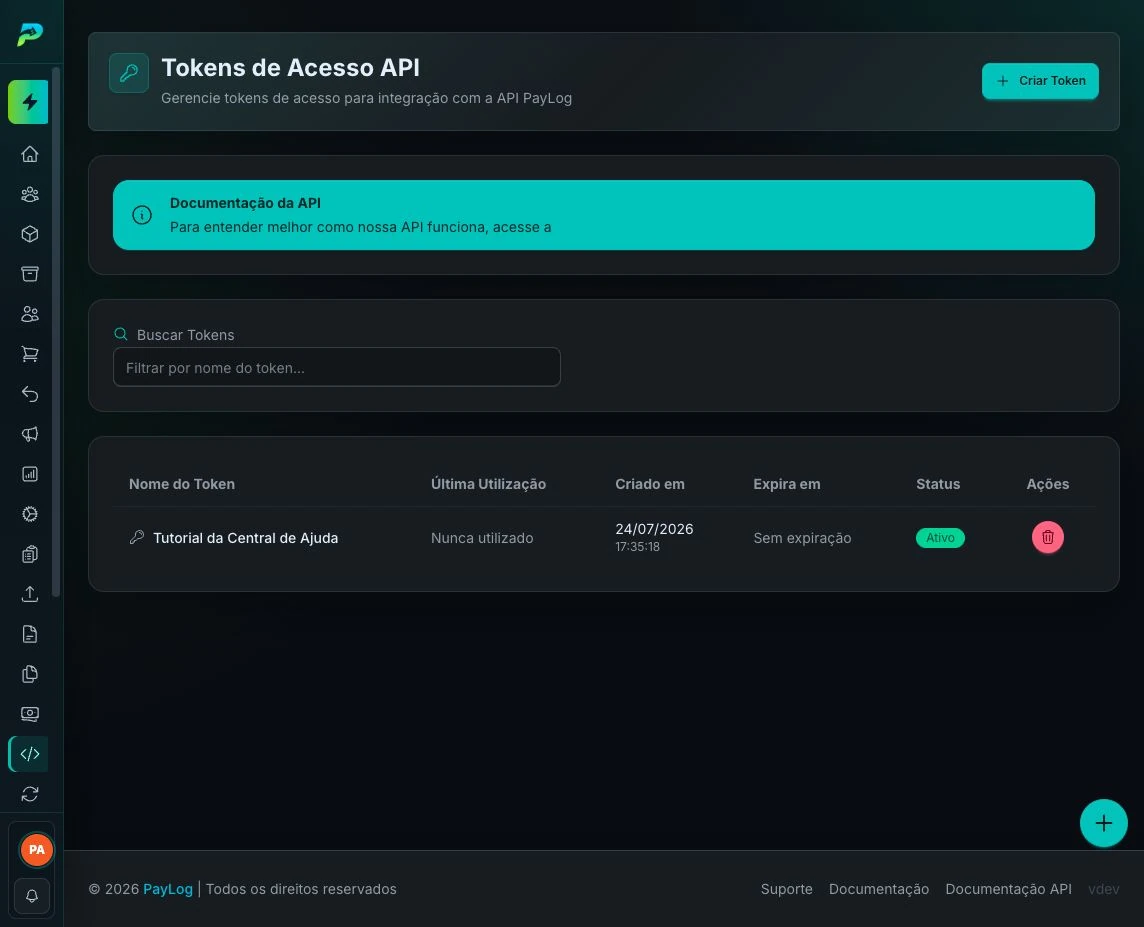
Task: Open the lightning bolt quick actions icon
Action: (28, 102)
